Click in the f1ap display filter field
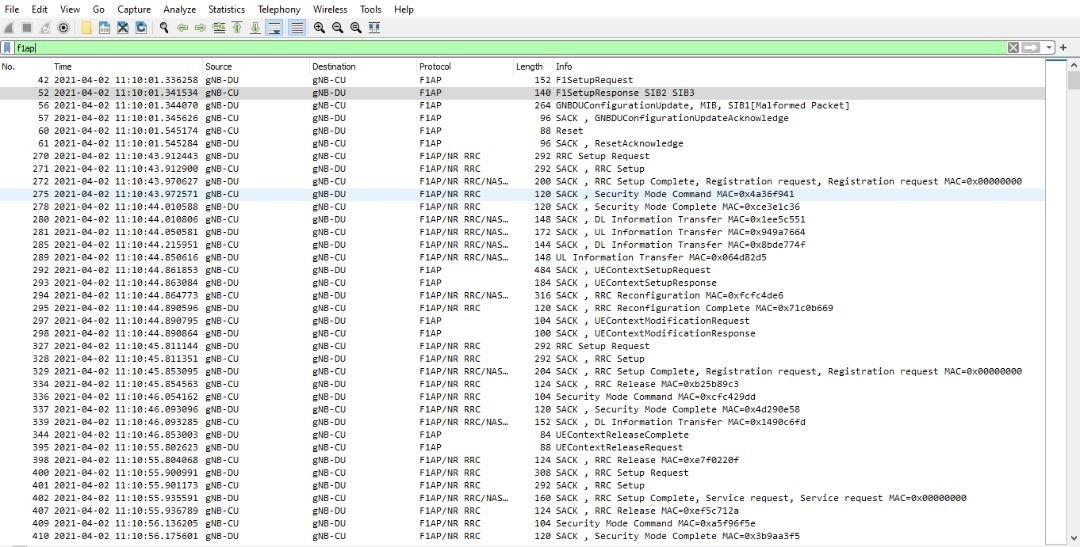The height and width of the screenshot is (547, 1080). tap(500, 47)
